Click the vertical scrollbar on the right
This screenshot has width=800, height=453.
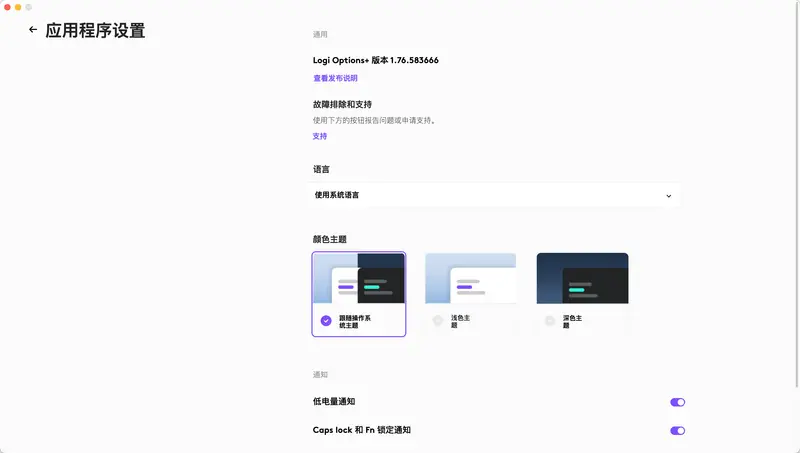coord(797,194)
